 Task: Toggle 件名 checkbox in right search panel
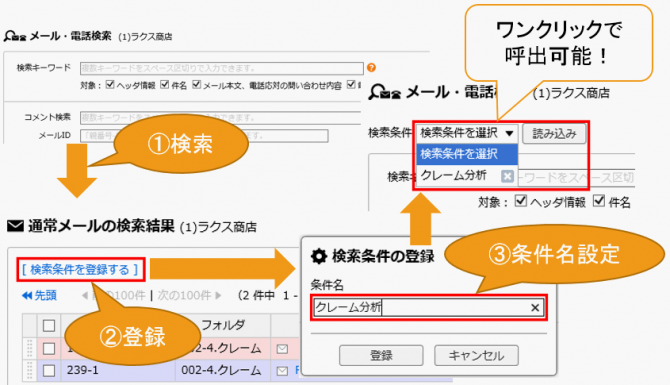coord(599,200)
